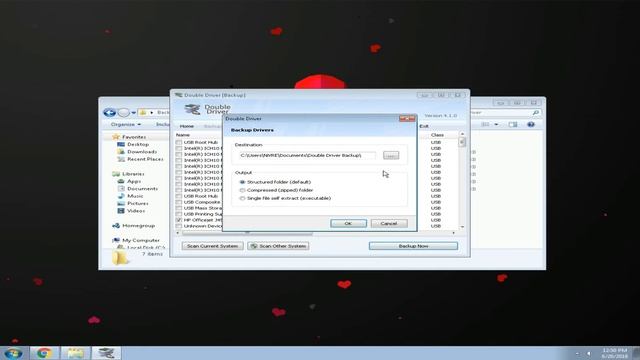Click the Pictures library icon
Viewport: 640px width, 360px height.
pos(121,204)
